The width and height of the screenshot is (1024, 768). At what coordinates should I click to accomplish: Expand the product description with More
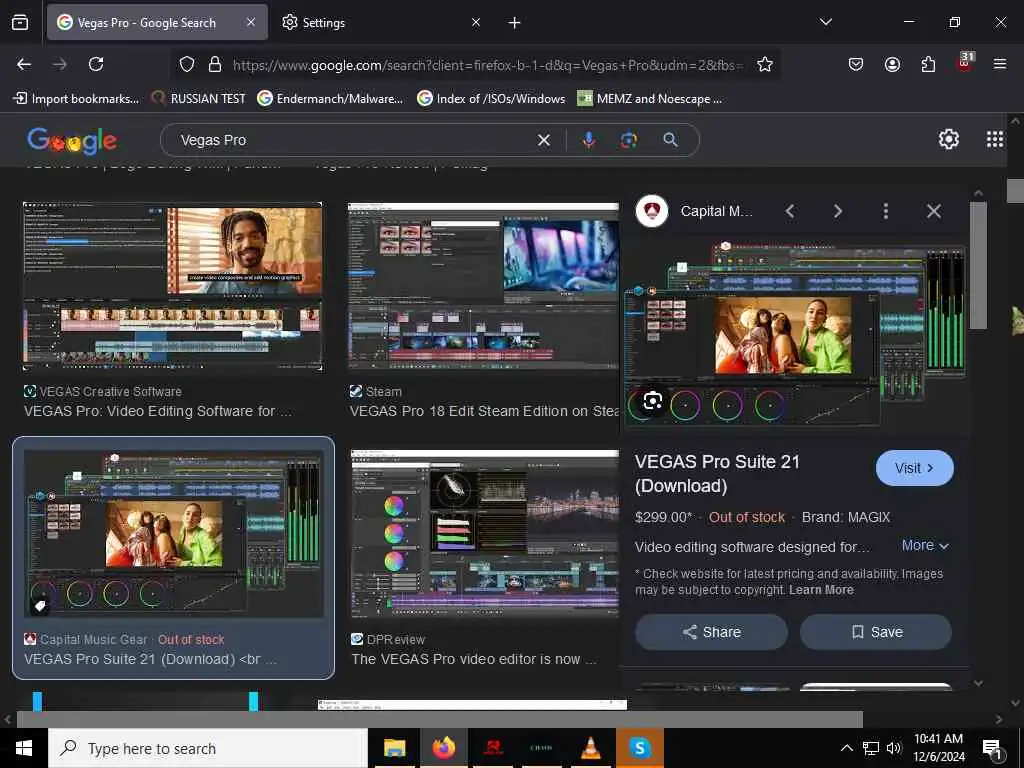[925, 545]
